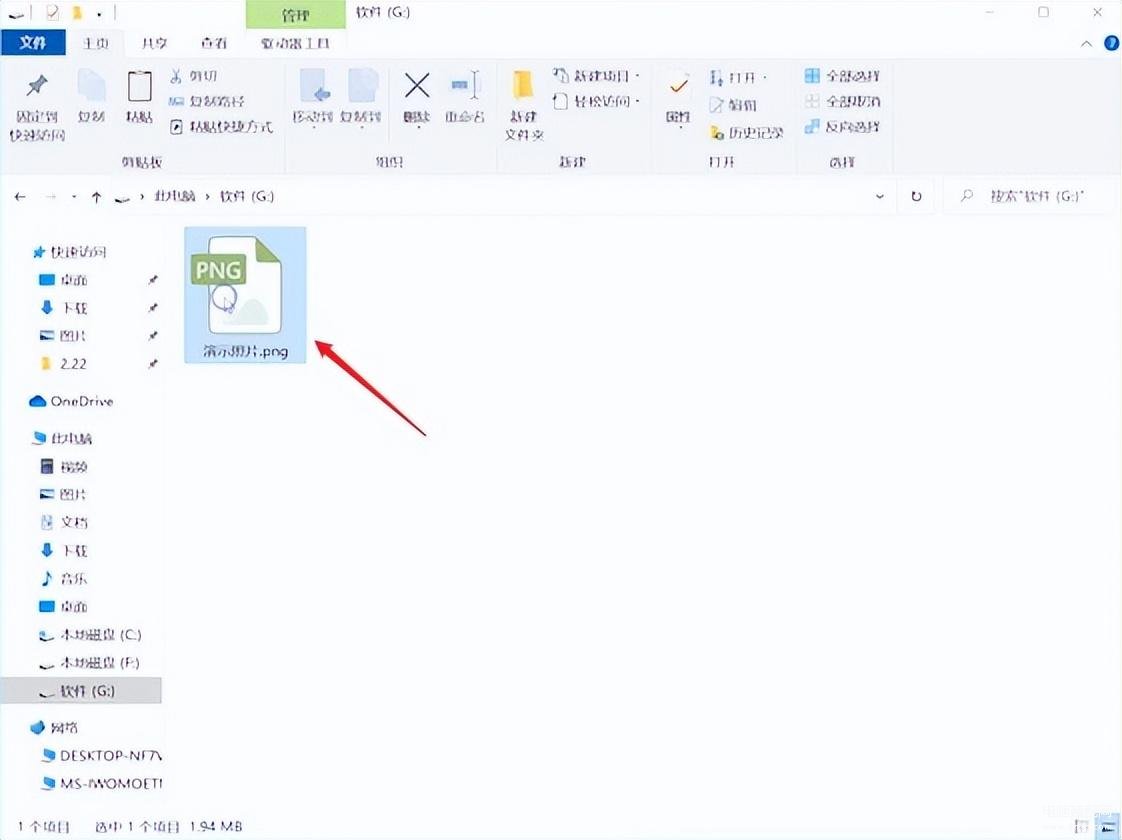Viewport: 1122px width, 840px height.
Task: Click the Cut scissors command
Action: (194, 76)
